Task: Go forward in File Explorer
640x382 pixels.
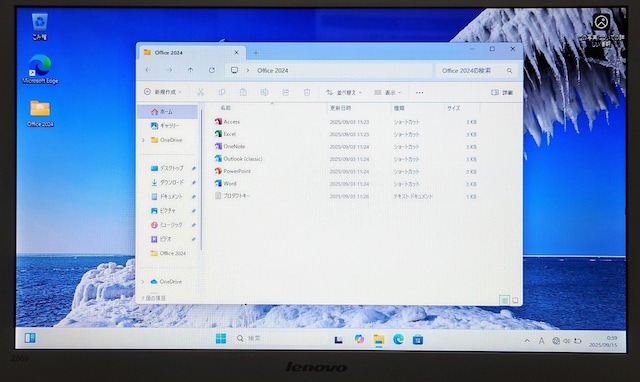Action: (169, 70)
